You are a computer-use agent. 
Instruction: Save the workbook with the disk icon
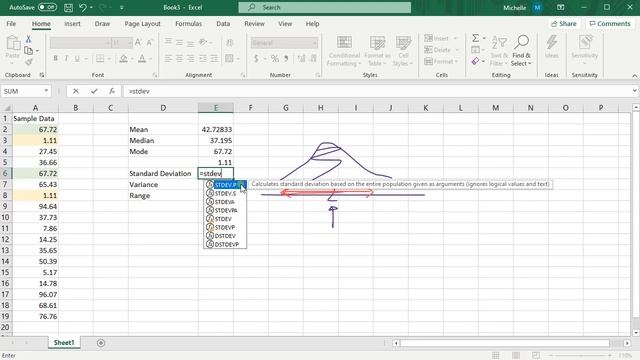pos(69,7)
